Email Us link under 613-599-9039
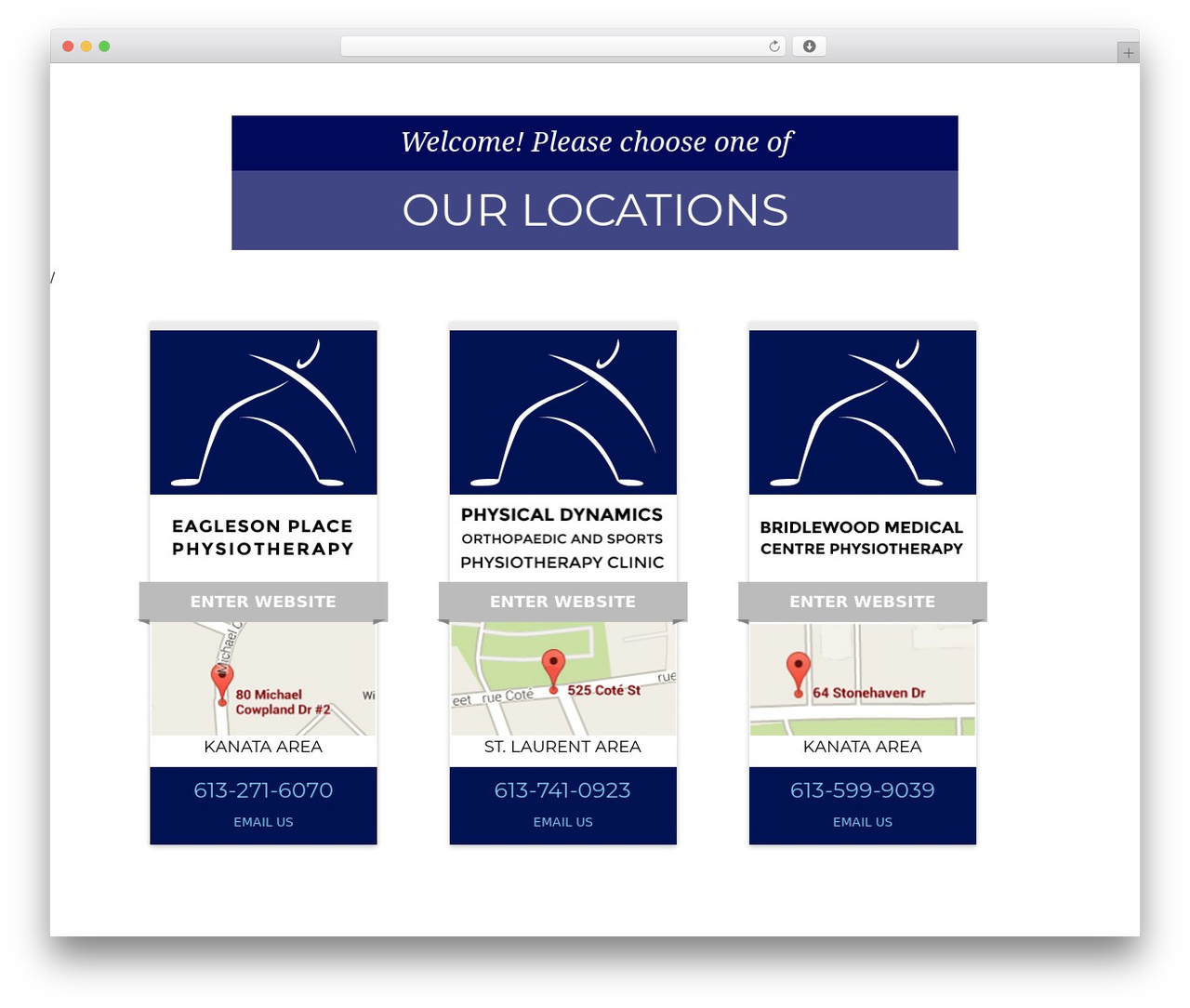This screenshot has height=1008, width=1190. (x=863, y=822)
